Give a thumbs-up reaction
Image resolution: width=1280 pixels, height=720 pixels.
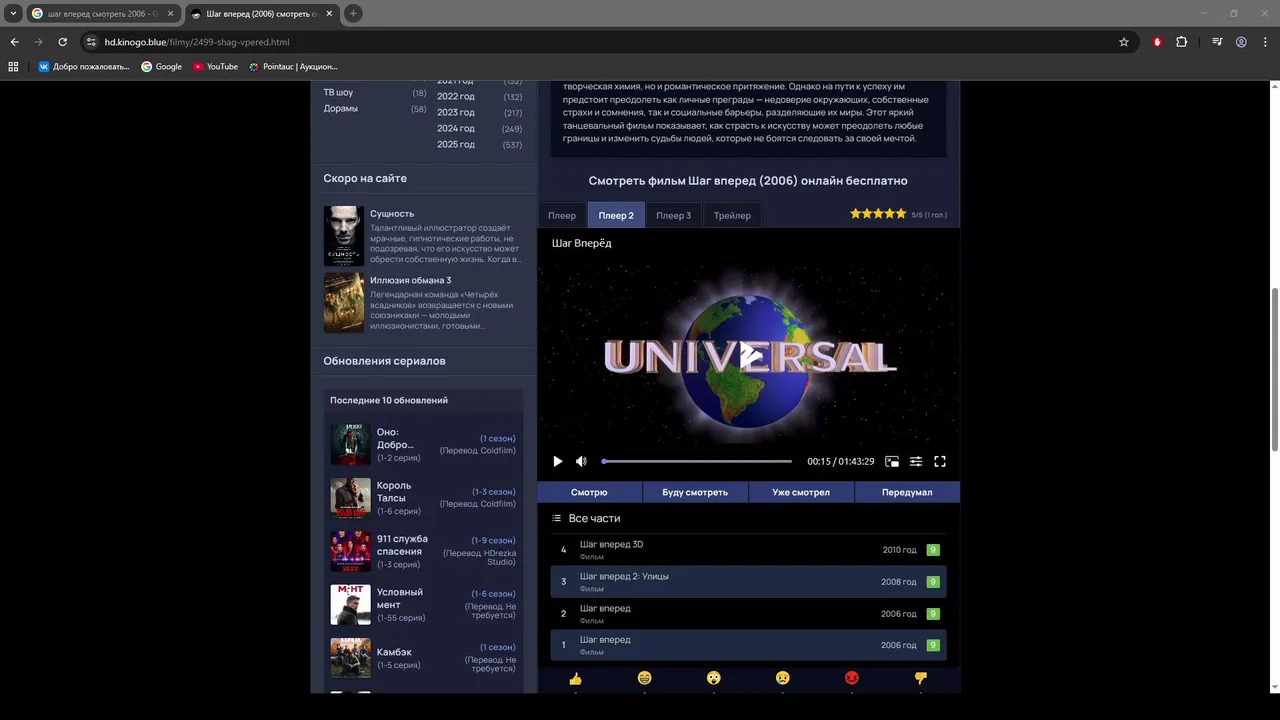[x=575, y=678]
